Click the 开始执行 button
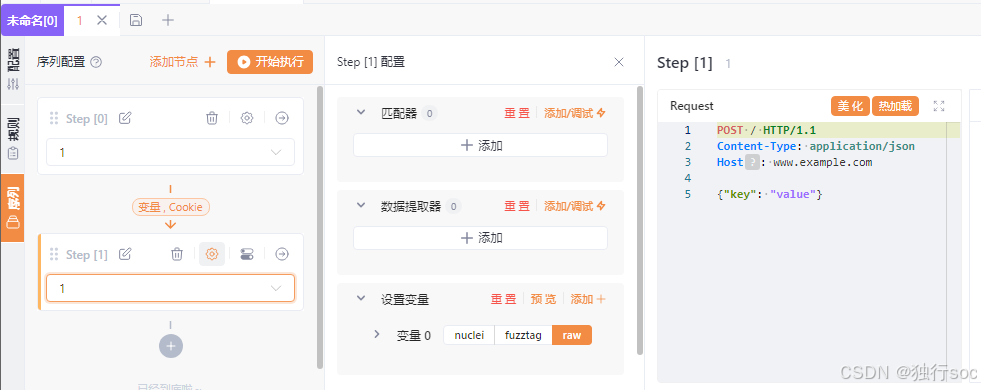Viewport: 981px width, 390px height. coord(270,62)
